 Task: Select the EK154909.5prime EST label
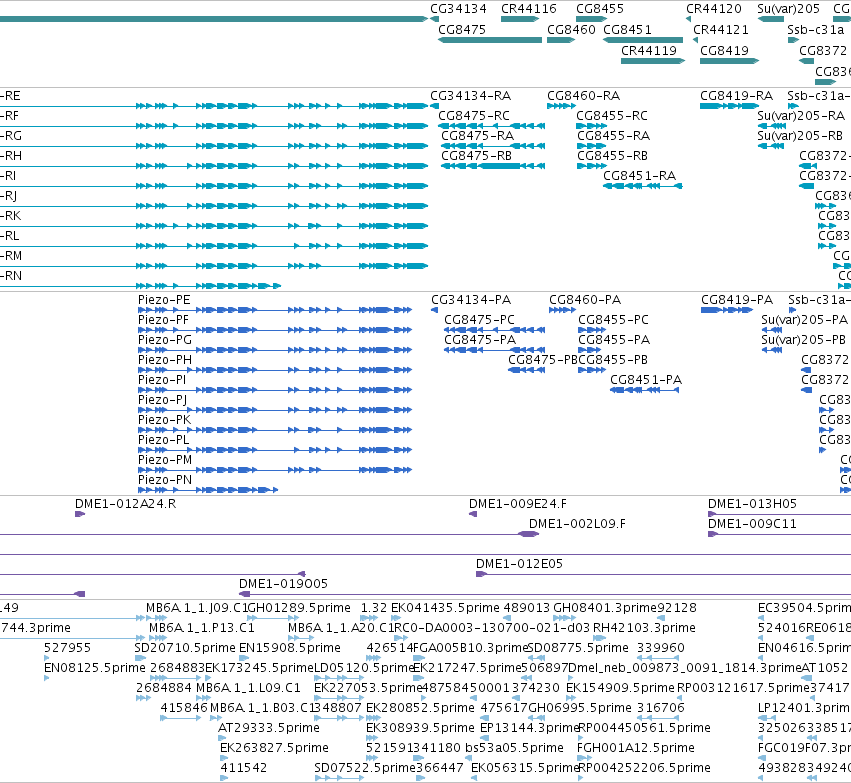click(620, 688)
